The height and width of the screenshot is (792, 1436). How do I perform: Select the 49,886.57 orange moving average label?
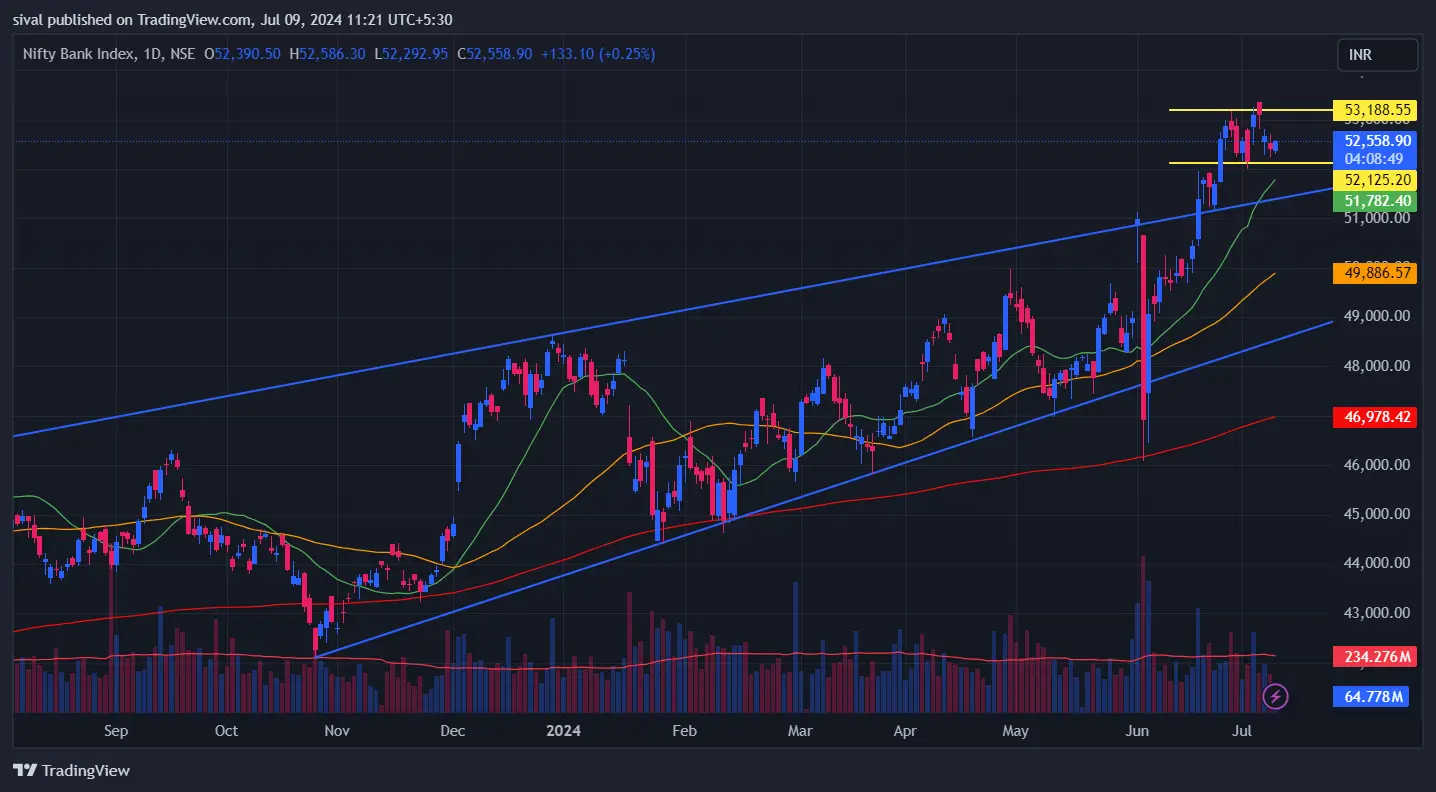point(1377,272)
